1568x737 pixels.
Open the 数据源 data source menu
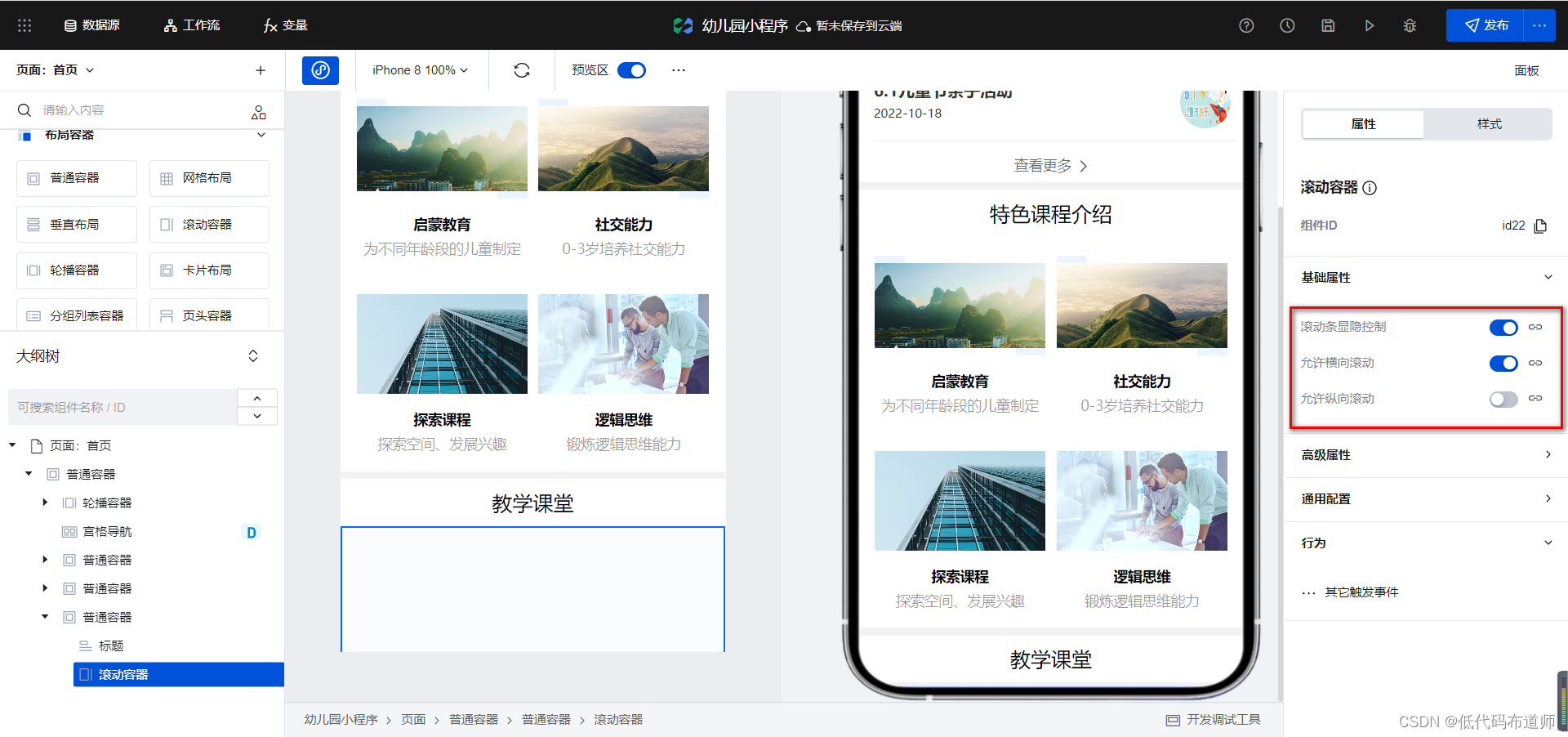coord(92,25)
